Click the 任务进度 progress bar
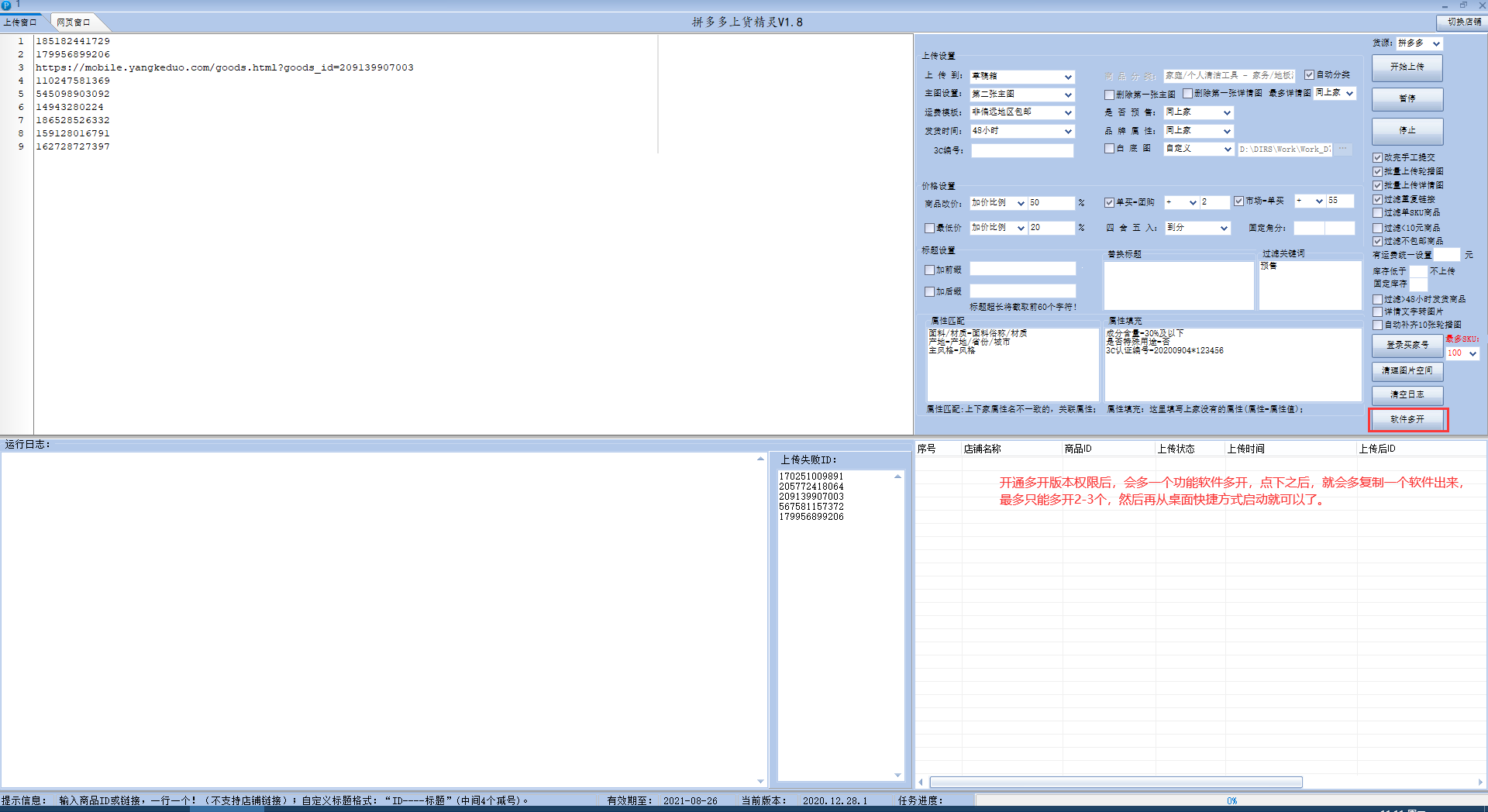The image size is (1488, 812). pyautogui.click(x=1231, y=801)
